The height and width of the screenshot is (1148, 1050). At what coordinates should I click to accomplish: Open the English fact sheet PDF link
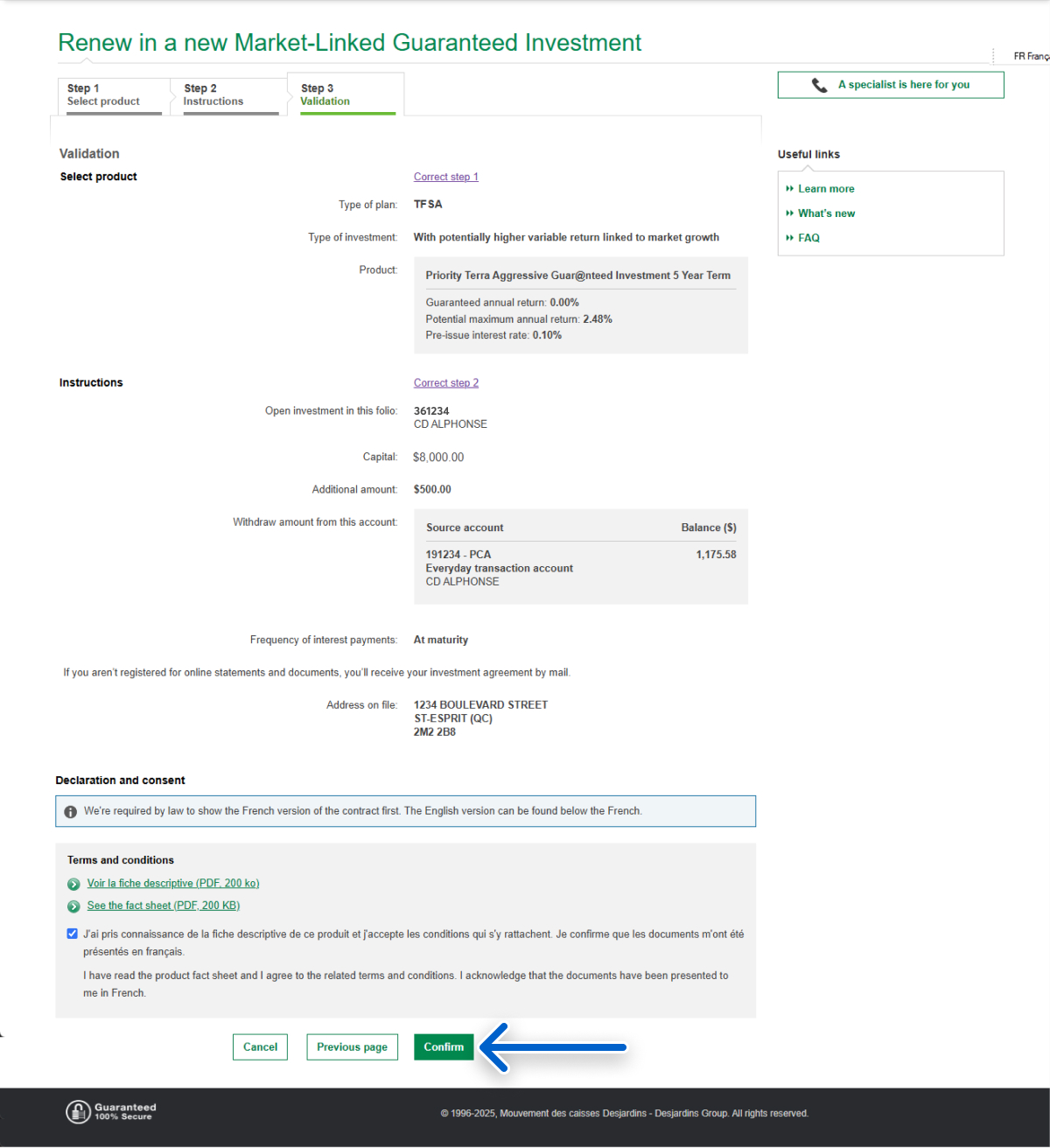[163, 906]
